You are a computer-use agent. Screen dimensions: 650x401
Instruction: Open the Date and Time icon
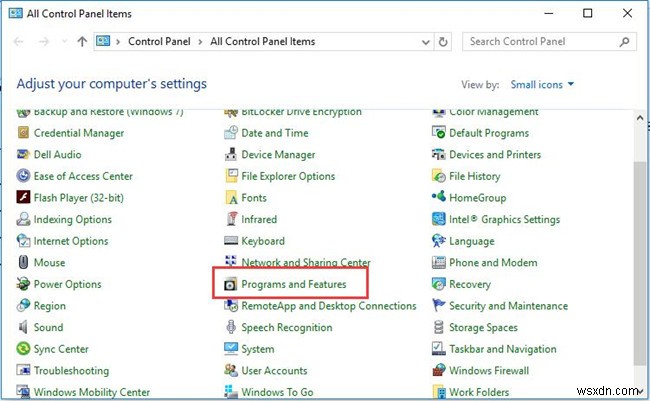pyautogui.click(x=231, y=133)
